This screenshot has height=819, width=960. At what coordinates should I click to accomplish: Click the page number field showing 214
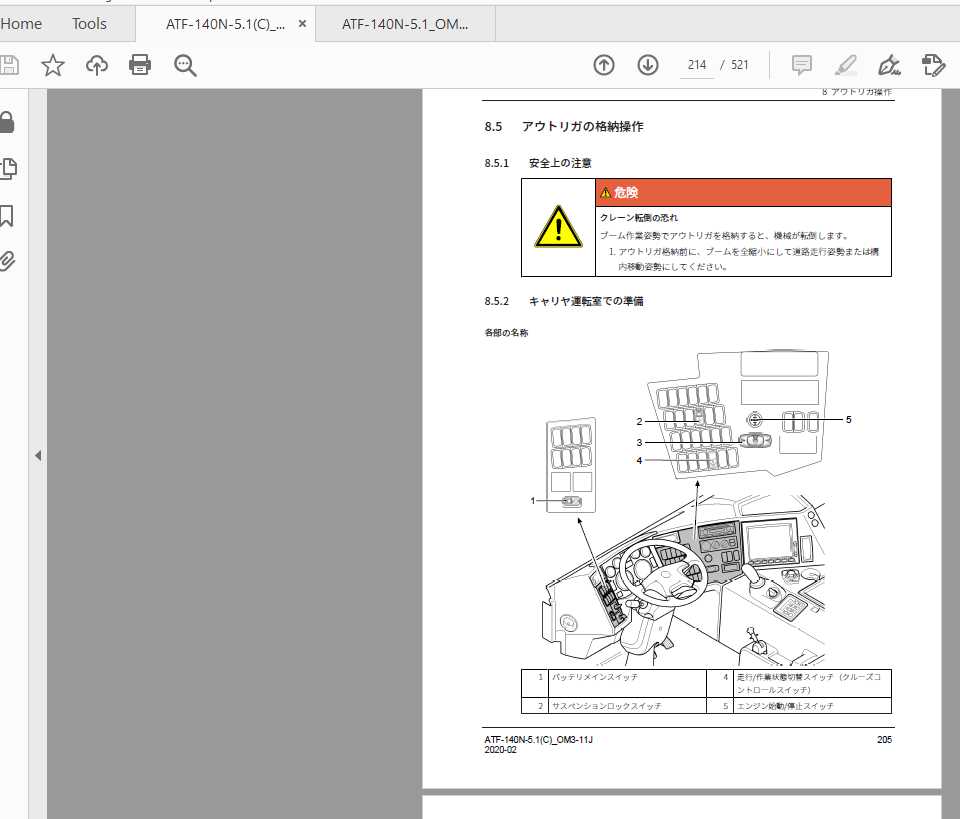click(697, 65)
